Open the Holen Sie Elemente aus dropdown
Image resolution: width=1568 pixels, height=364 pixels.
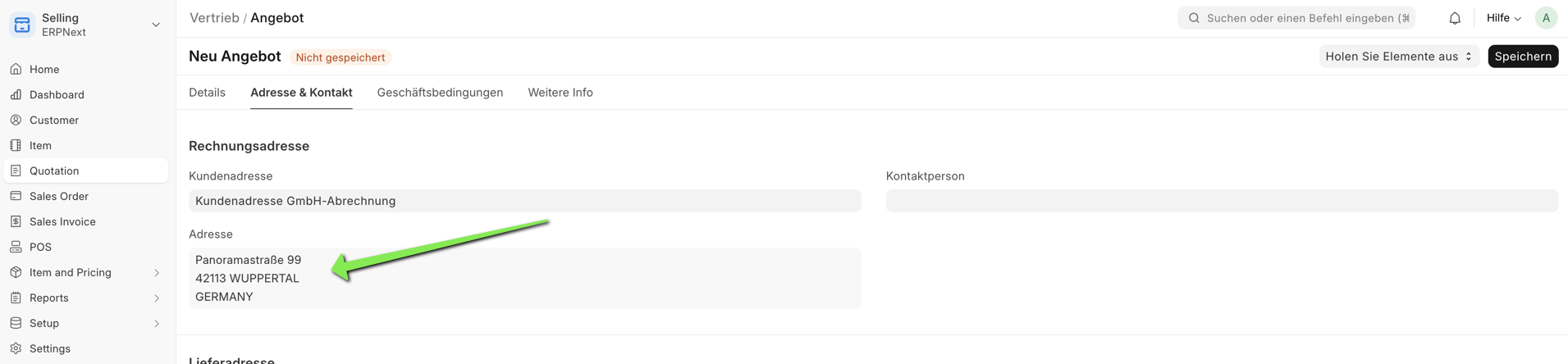pos(1398,57)
